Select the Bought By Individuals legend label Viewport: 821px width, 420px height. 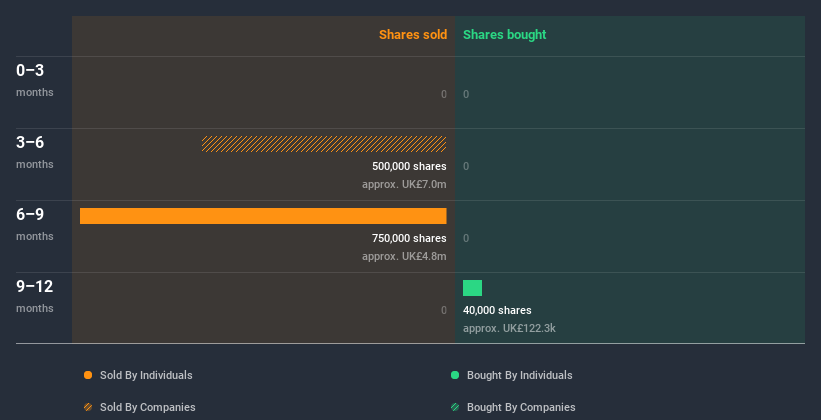519,375
